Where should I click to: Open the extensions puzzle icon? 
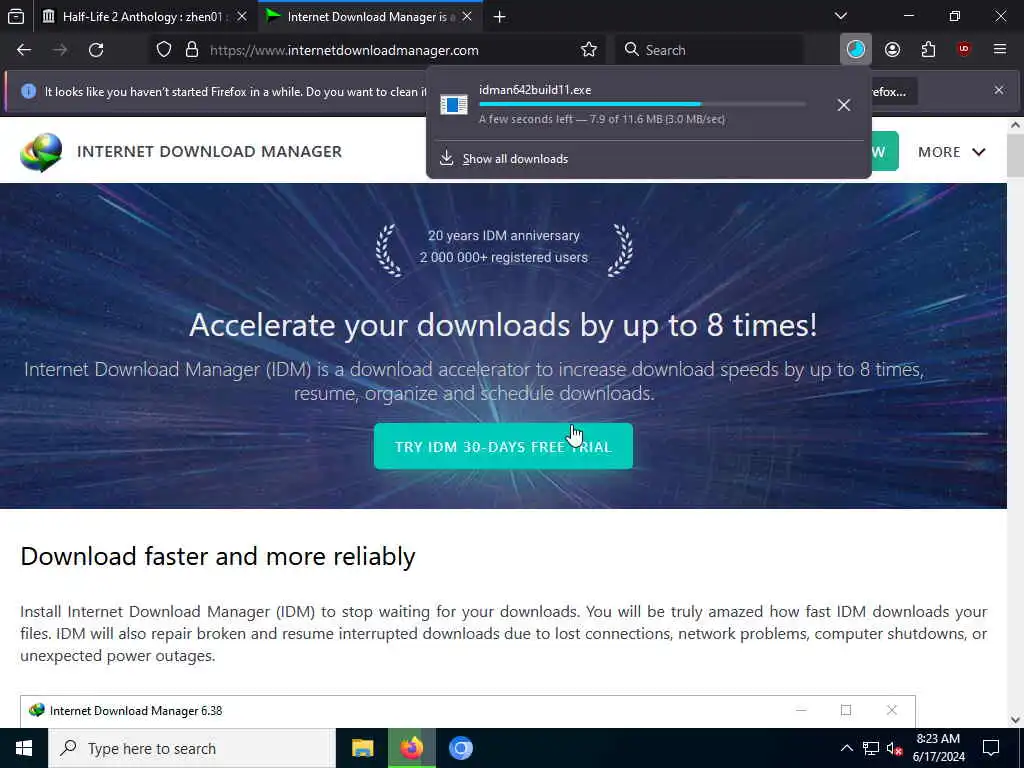(929, 50)
